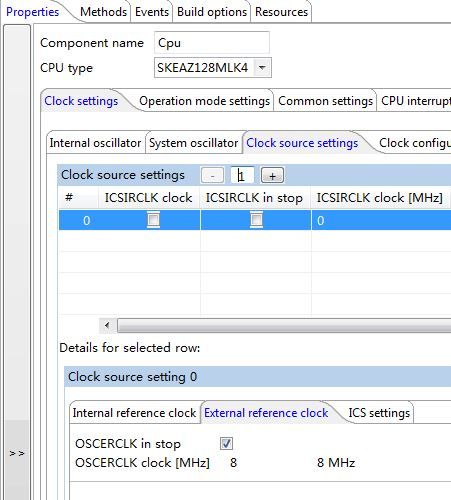This screenshot has width=451, height=500.
Task: Switch to the System oscillator tab
Action: tap(193, 143)
